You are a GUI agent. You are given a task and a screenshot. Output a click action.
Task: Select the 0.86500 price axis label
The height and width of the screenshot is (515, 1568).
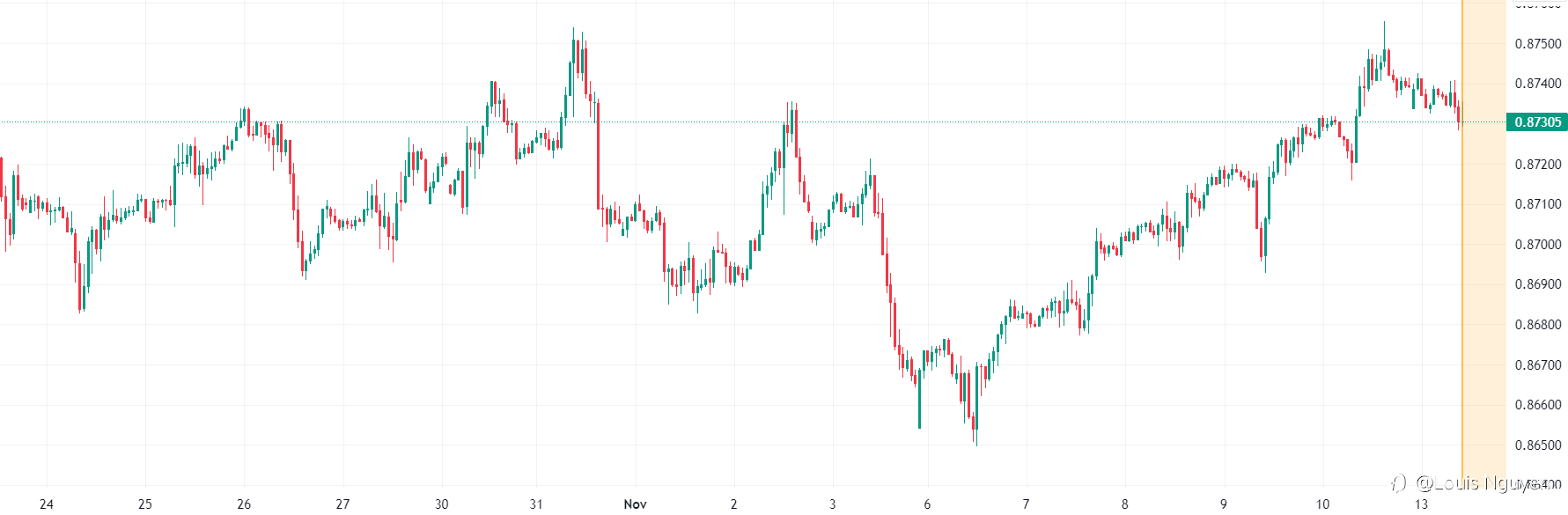click(1538, 445)
